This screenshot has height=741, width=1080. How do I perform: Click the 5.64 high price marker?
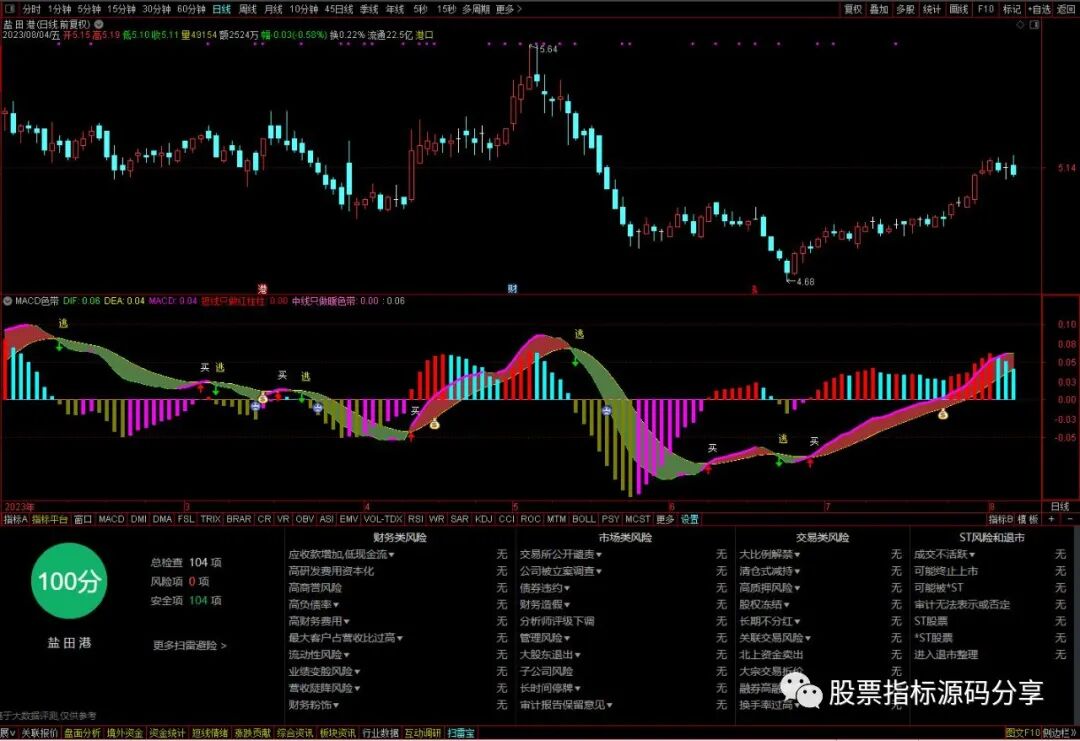pyautogui.click(x=549, y=49)
